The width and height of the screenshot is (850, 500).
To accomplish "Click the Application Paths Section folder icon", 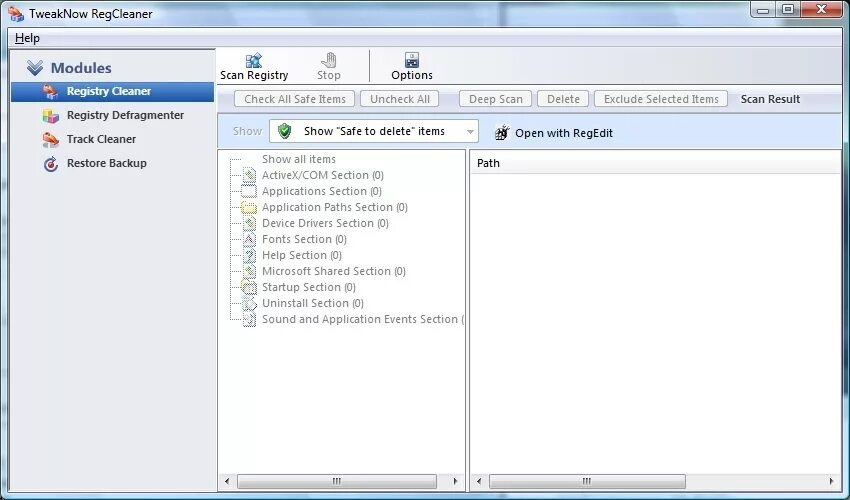I will [249, 207].
